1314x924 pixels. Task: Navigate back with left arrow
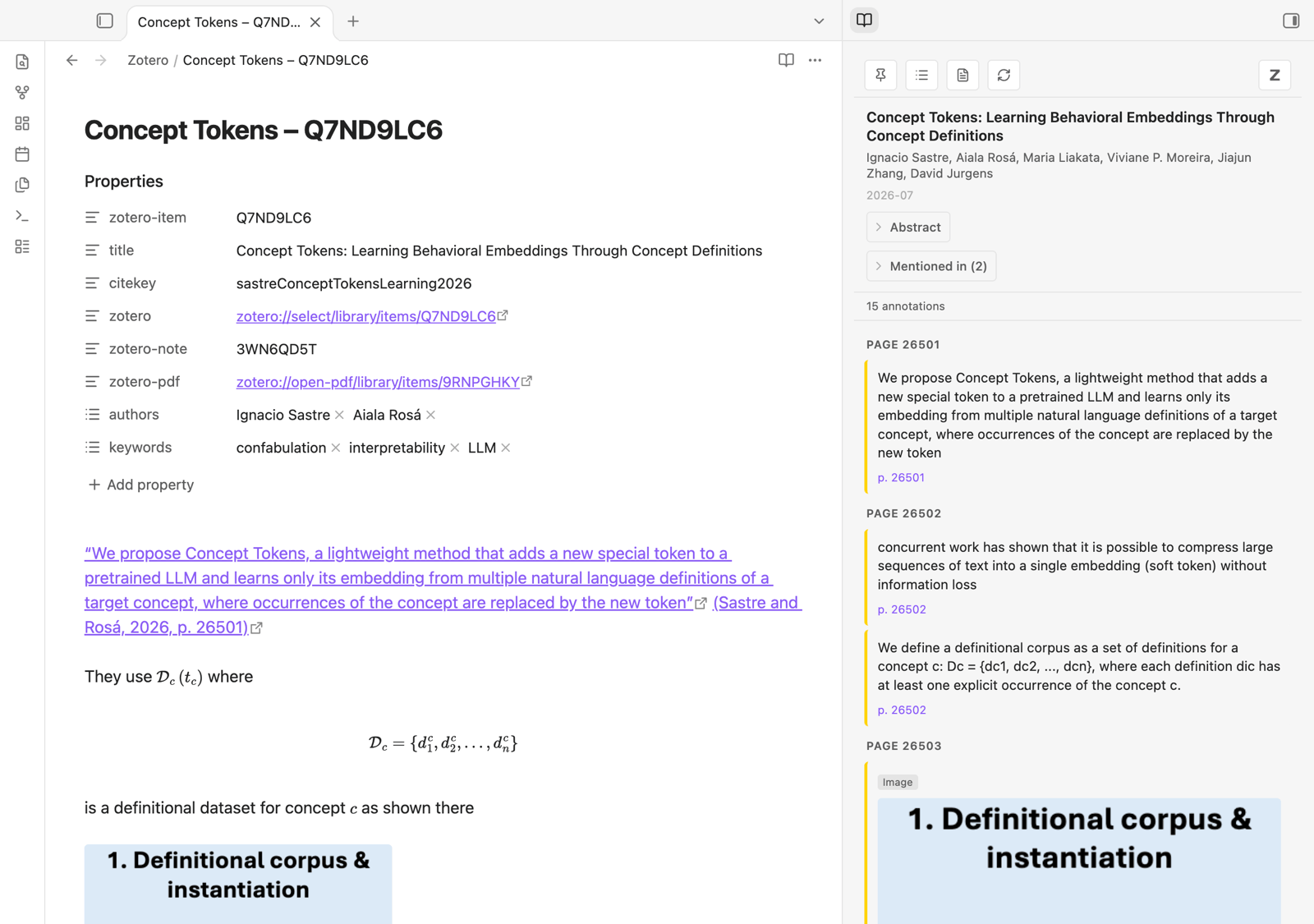(x=72, y=60)
